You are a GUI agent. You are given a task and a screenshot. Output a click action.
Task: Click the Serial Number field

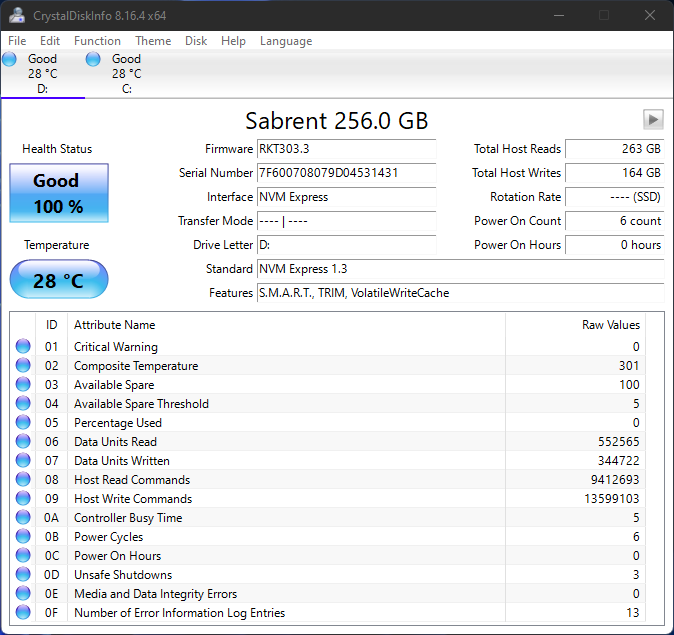click(346, 173)
